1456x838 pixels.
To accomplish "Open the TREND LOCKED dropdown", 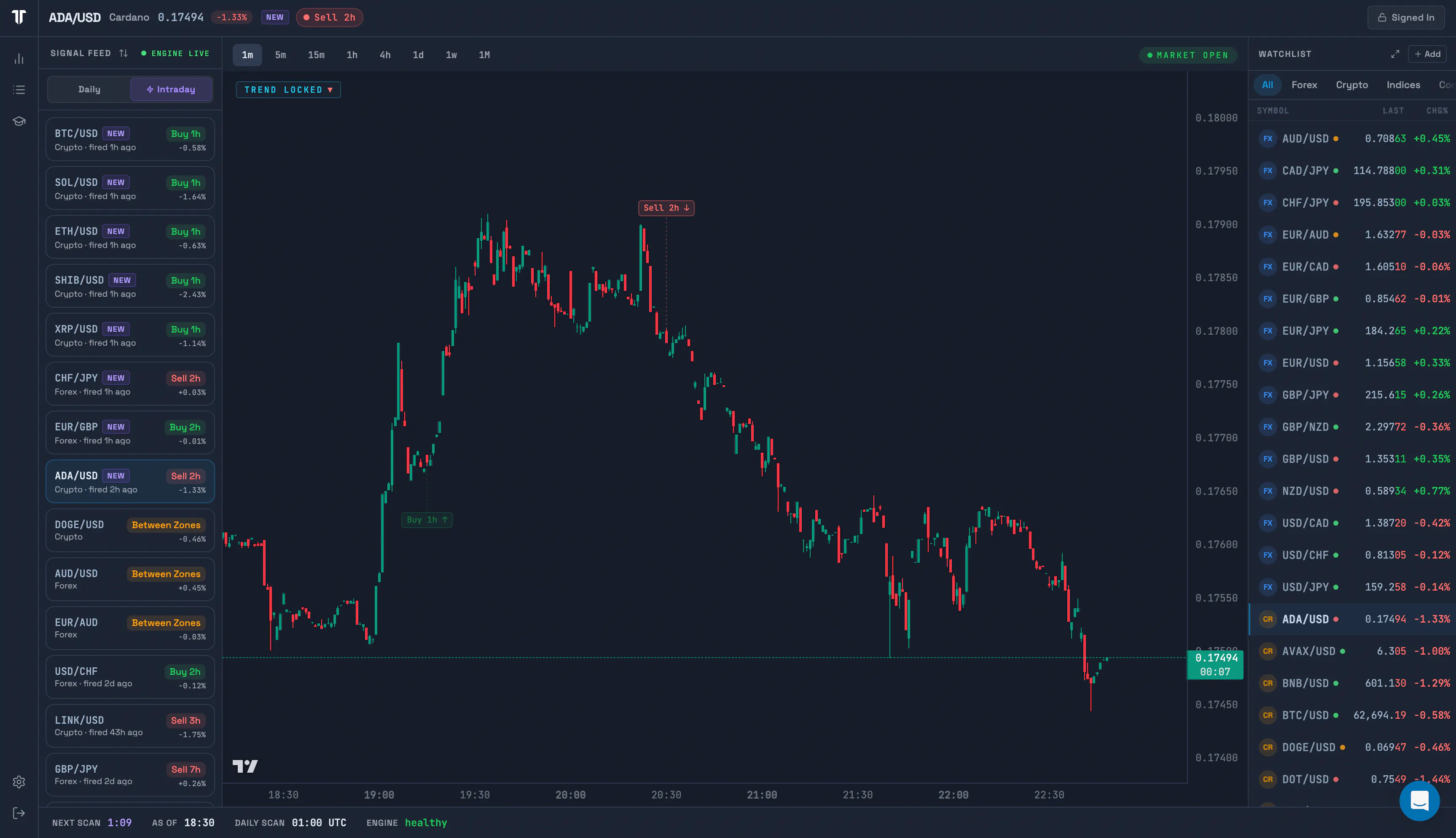I will click(288, 90).
